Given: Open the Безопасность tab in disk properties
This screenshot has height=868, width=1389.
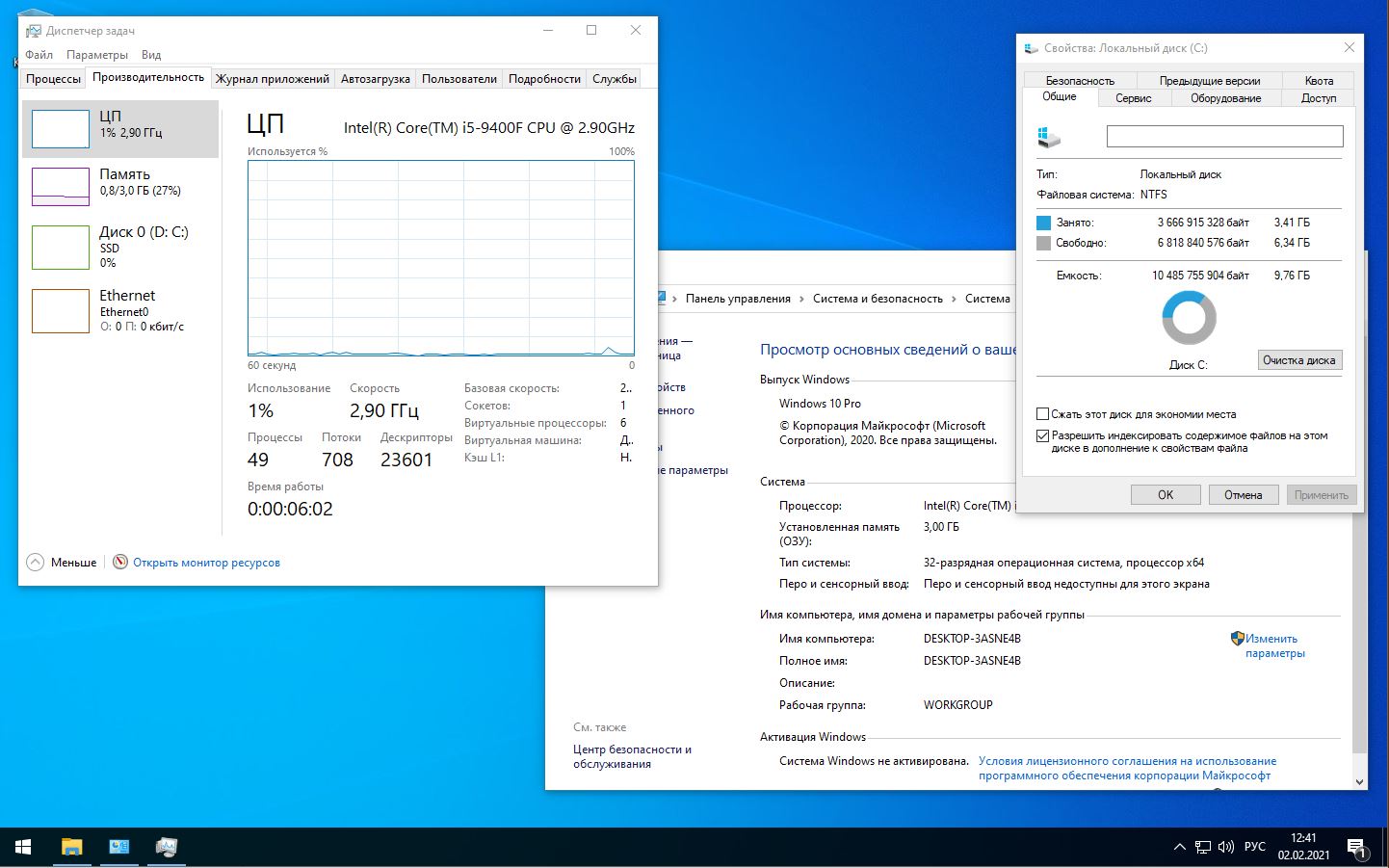Looking at the screenshot, I should pyautogui.click(x=1080, y=81).
